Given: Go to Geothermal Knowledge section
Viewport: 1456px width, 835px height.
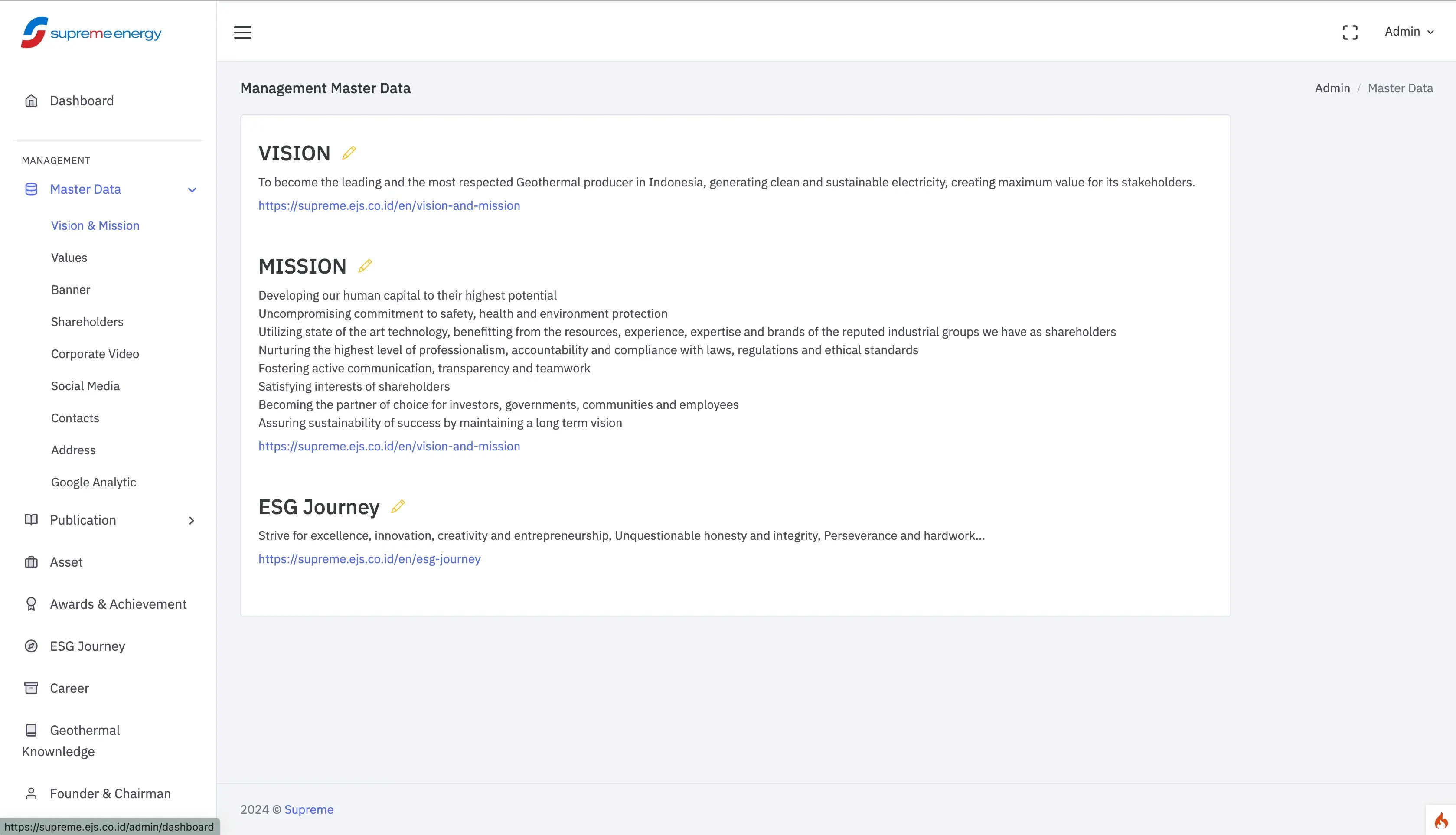Looking at the screenshot, I should pyautogui.click(x=84, y=730).
